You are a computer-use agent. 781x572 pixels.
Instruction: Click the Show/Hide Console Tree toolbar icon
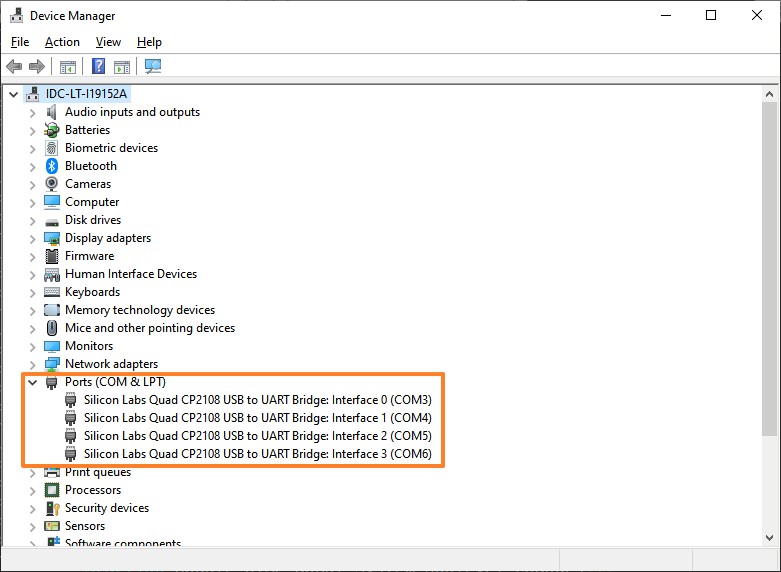click(68, 67)
